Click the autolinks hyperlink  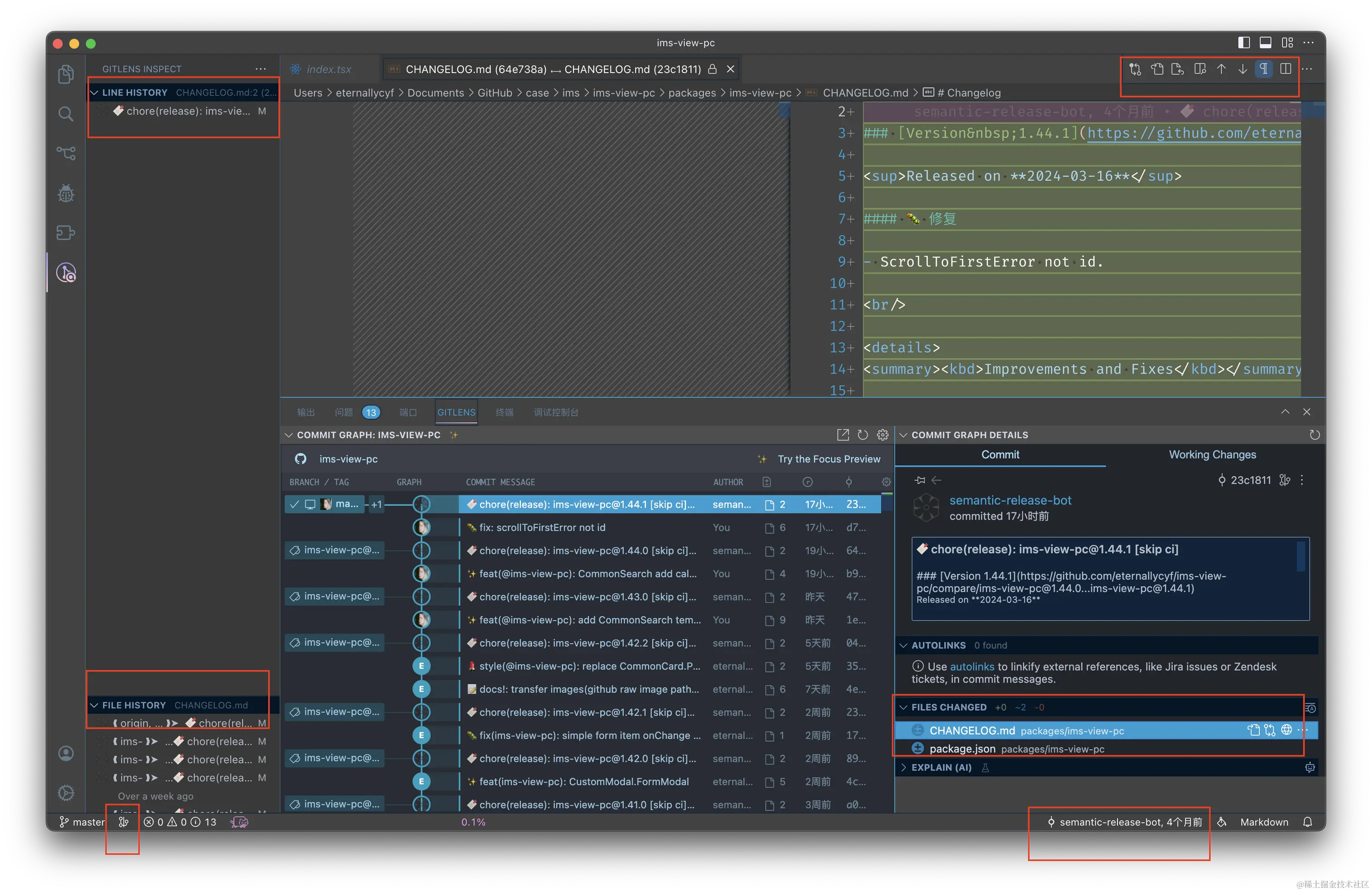point(972,667)
